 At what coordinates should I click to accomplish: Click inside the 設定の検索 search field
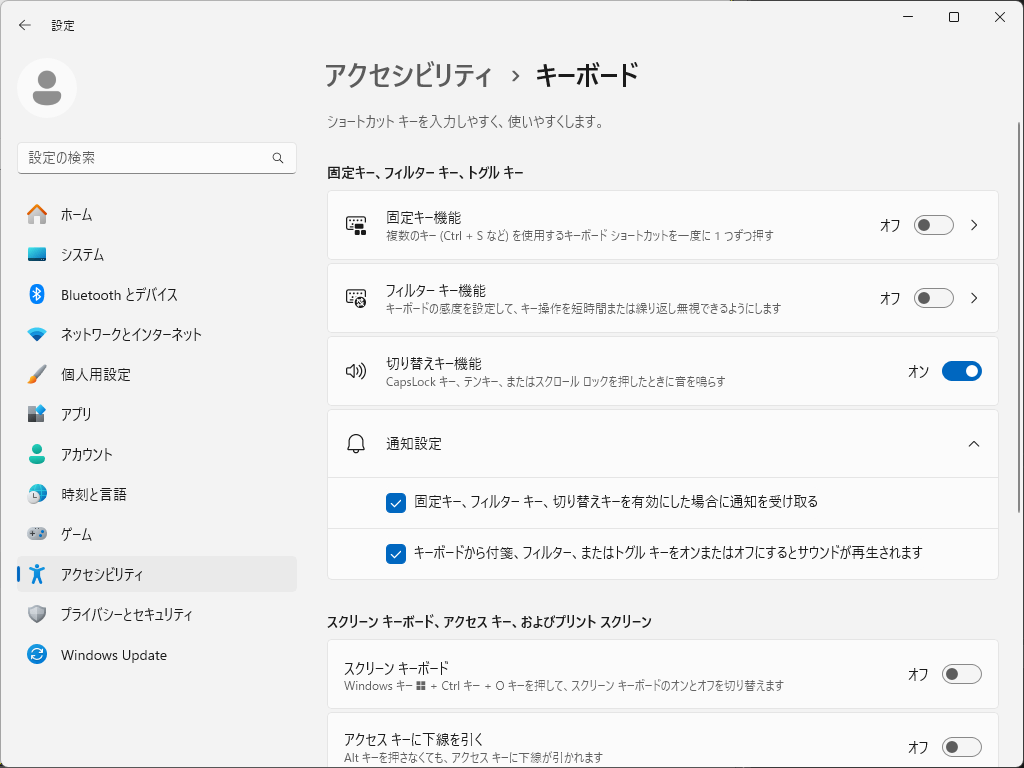(156, 158)
